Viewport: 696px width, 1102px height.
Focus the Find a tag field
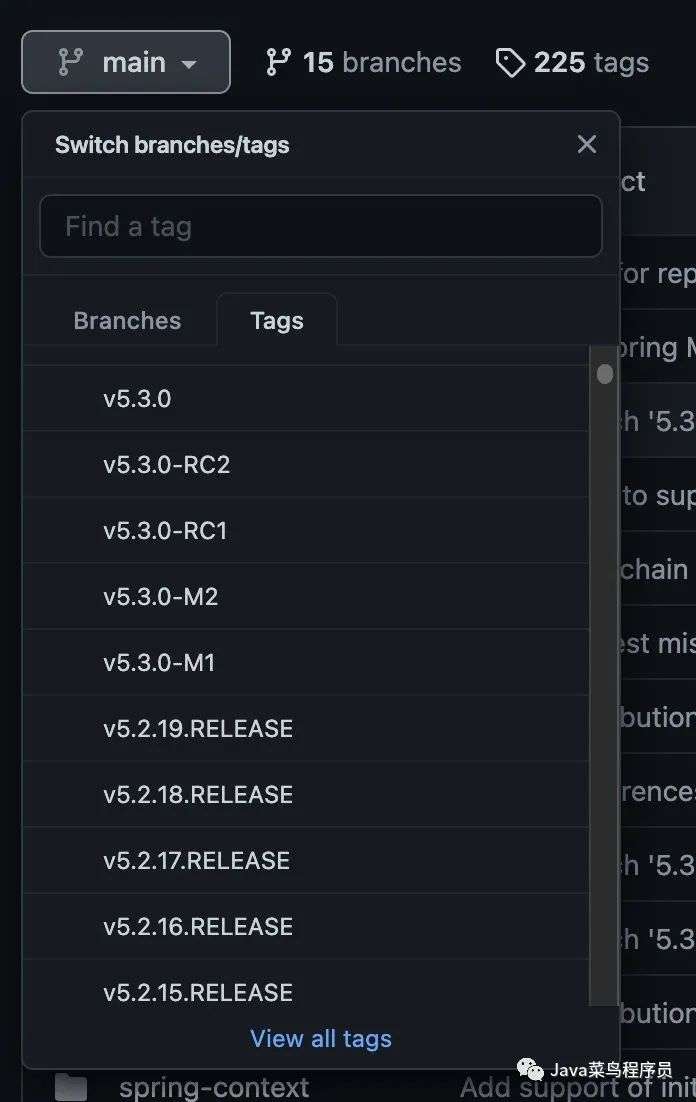coord(321,226)
